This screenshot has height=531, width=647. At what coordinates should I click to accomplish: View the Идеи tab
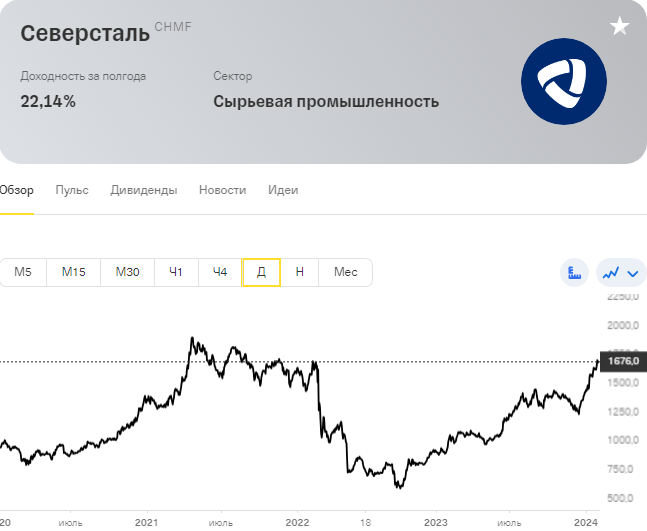[283, 190]
